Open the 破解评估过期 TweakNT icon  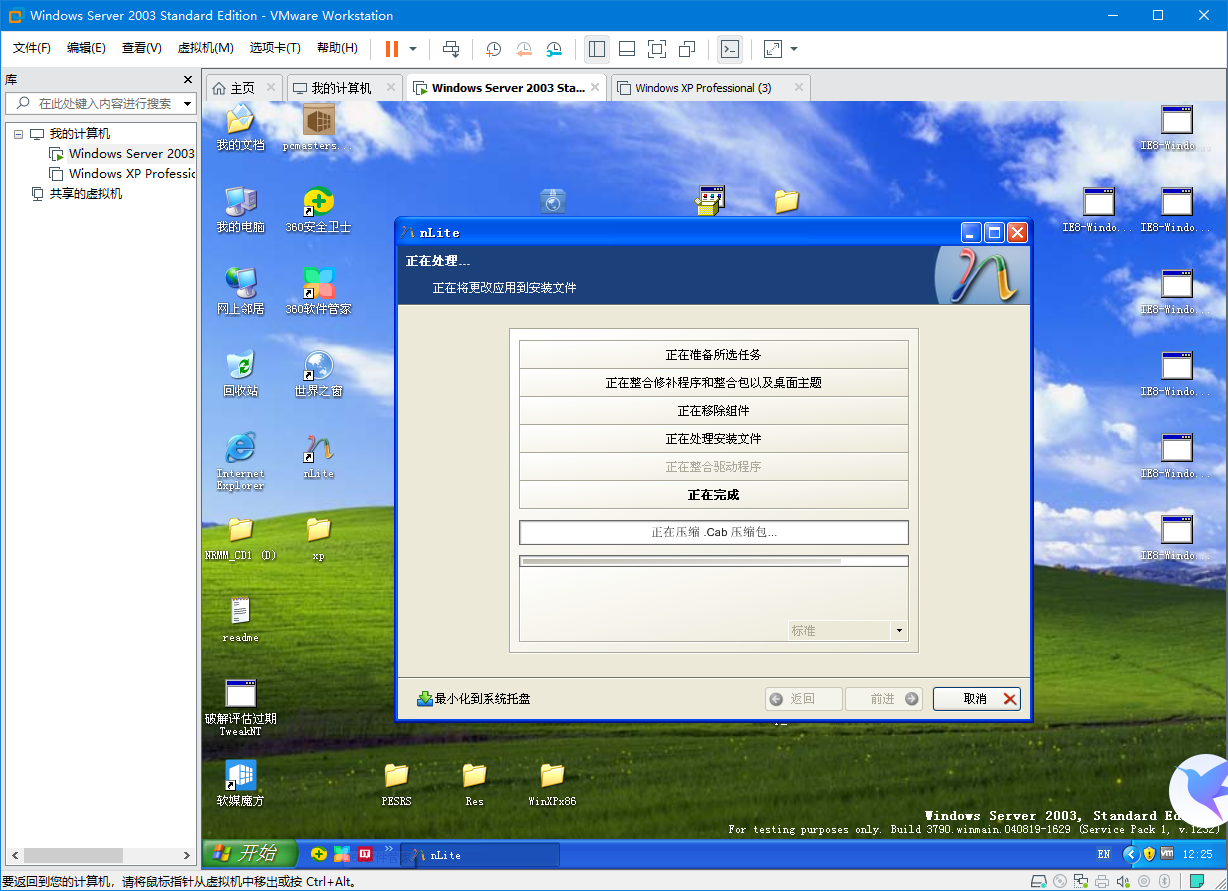coord(240,707)
